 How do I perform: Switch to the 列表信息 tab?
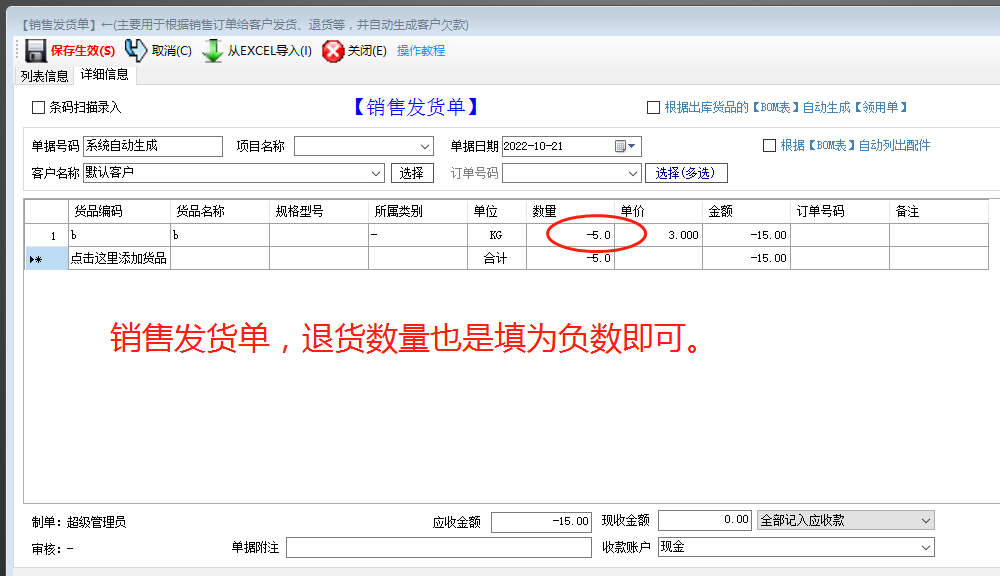(42, 74)
